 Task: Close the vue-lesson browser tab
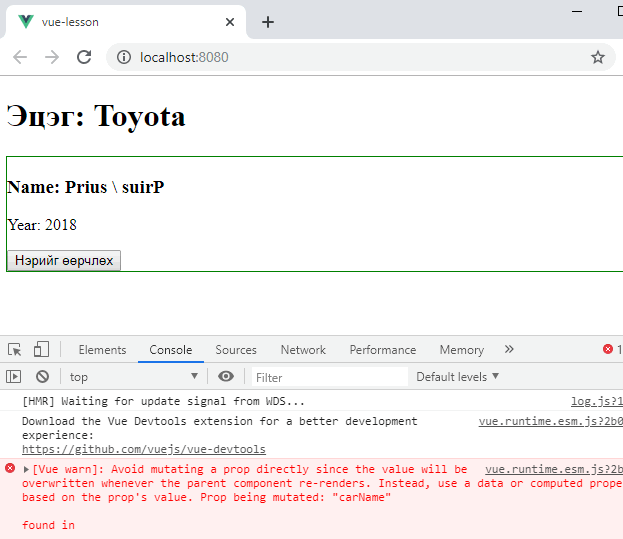[x=230, y=22]
